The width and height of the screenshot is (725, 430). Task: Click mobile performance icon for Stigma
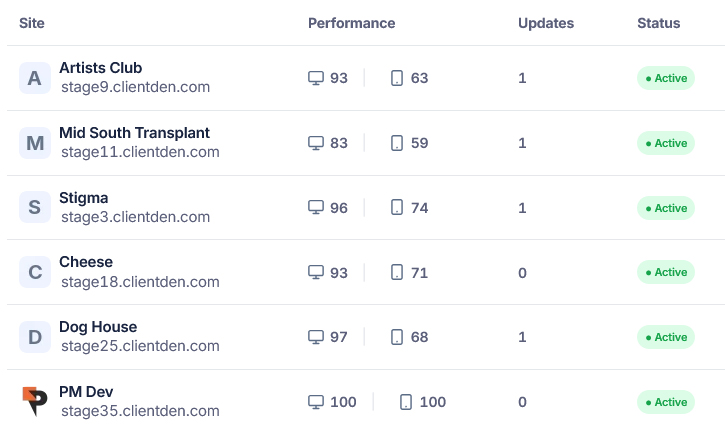397,208
